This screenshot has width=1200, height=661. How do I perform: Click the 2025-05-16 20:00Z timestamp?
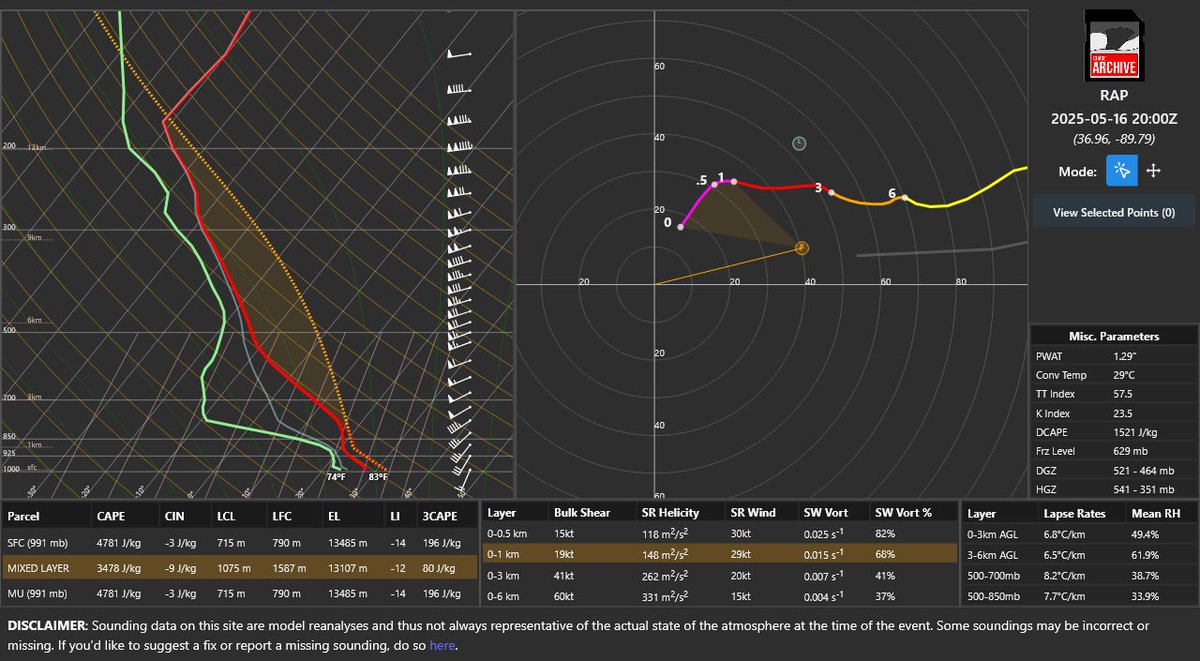click(x=1113, y=118)
